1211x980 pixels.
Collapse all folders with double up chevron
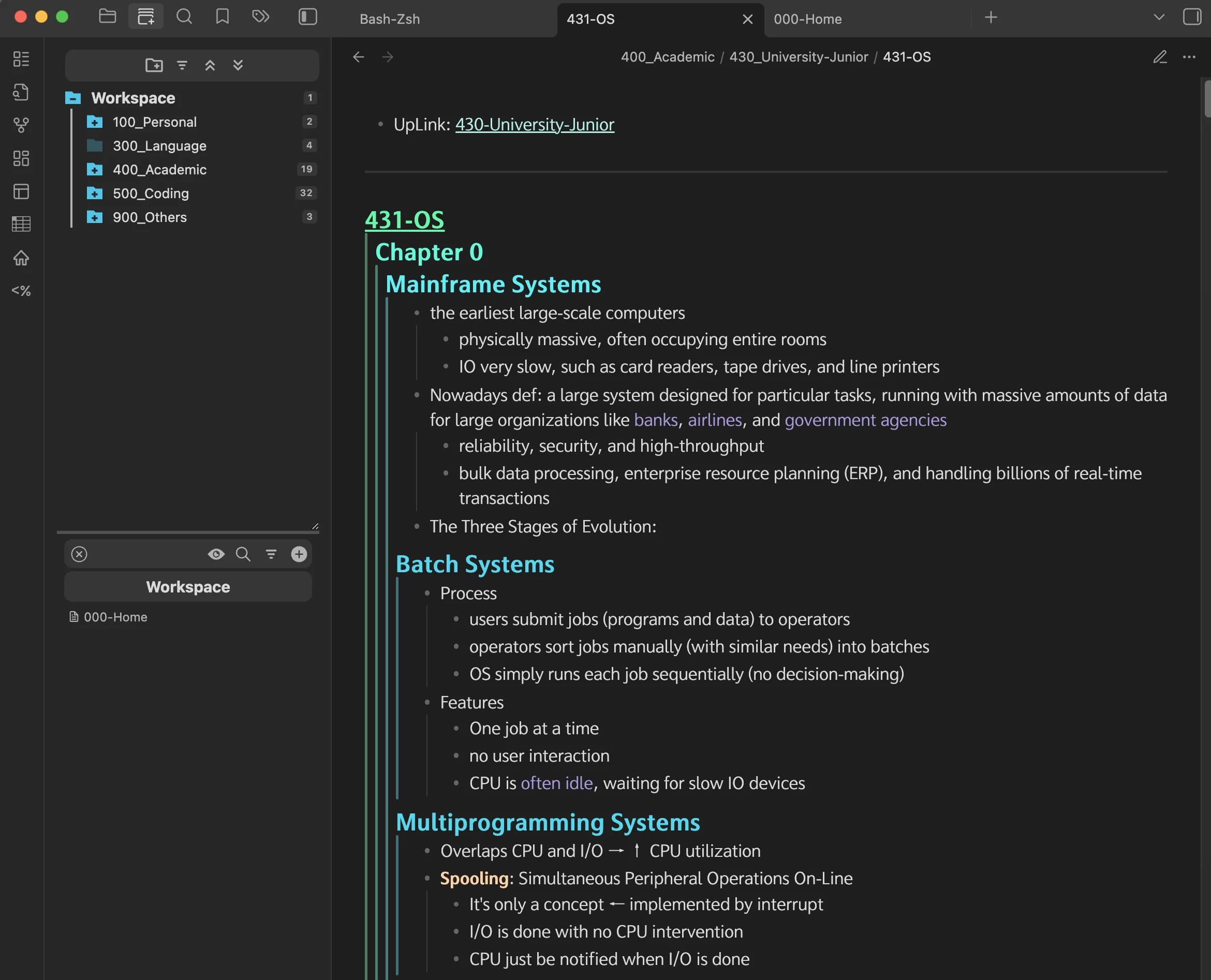click(210, 65)
